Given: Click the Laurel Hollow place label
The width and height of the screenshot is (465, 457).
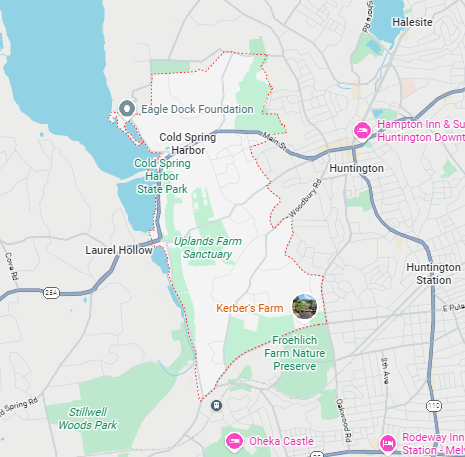Looking at the screenshot, I should [x=119, y=250].
